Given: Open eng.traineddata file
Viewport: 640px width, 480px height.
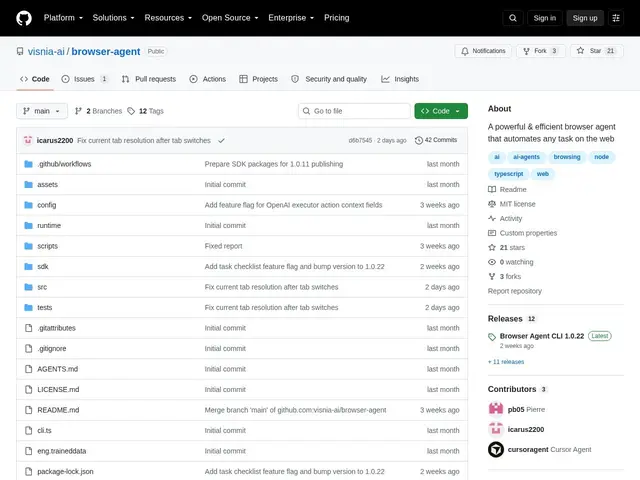Looking at the screenshot, I should (62, 451).
